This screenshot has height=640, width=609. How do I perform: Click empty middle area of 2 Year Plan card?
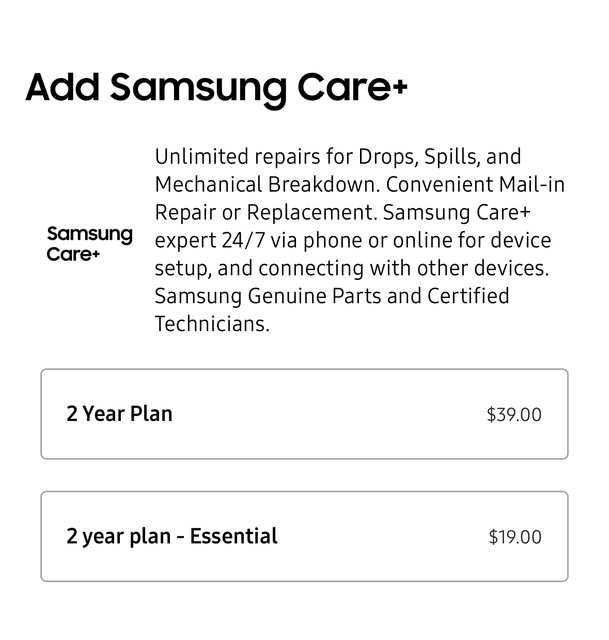[x=327, y=414]
